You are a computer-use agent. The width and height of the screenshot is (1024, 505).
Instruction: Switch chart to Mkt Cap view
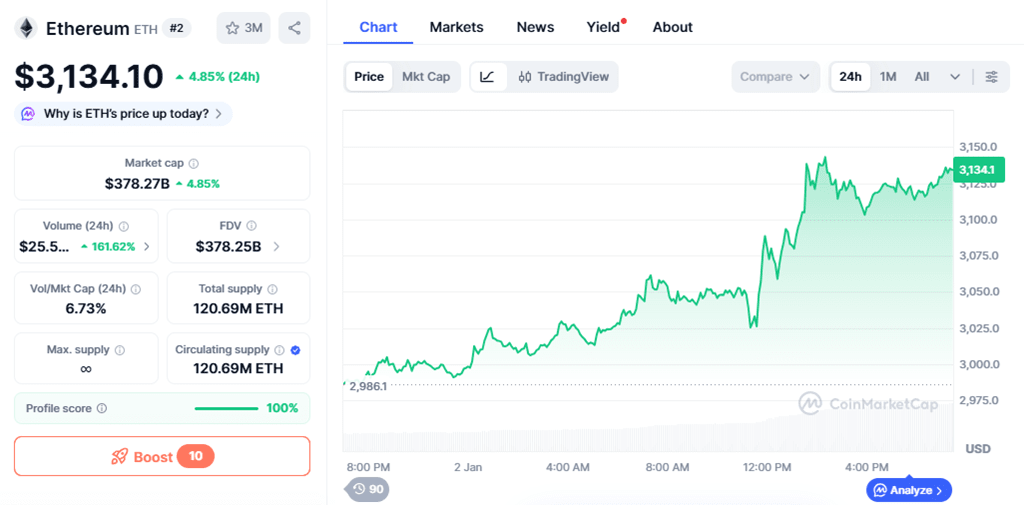[x=426, y=77]
